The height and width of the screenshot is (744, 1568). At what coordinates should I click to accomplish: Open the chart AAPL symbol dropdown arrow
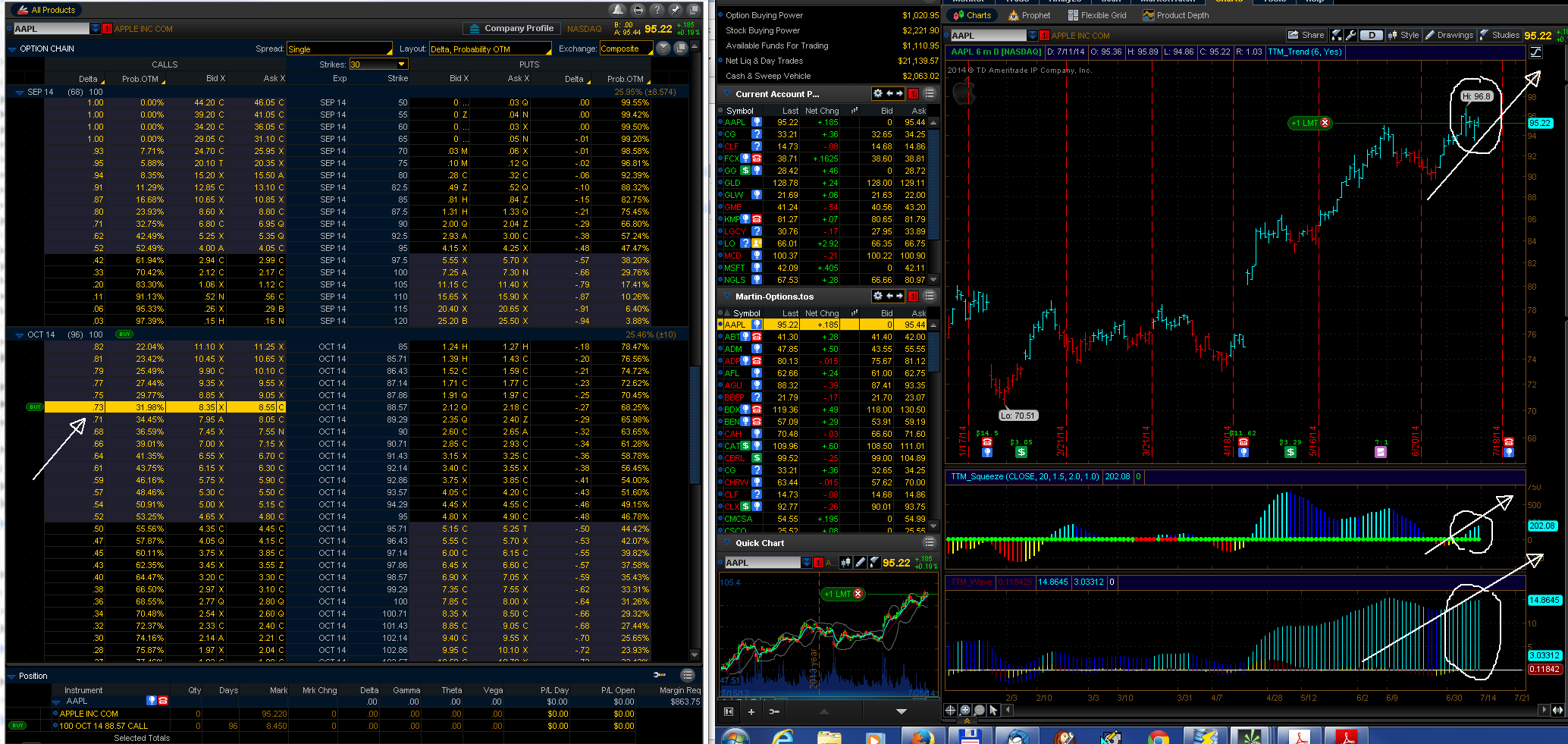1033,36
